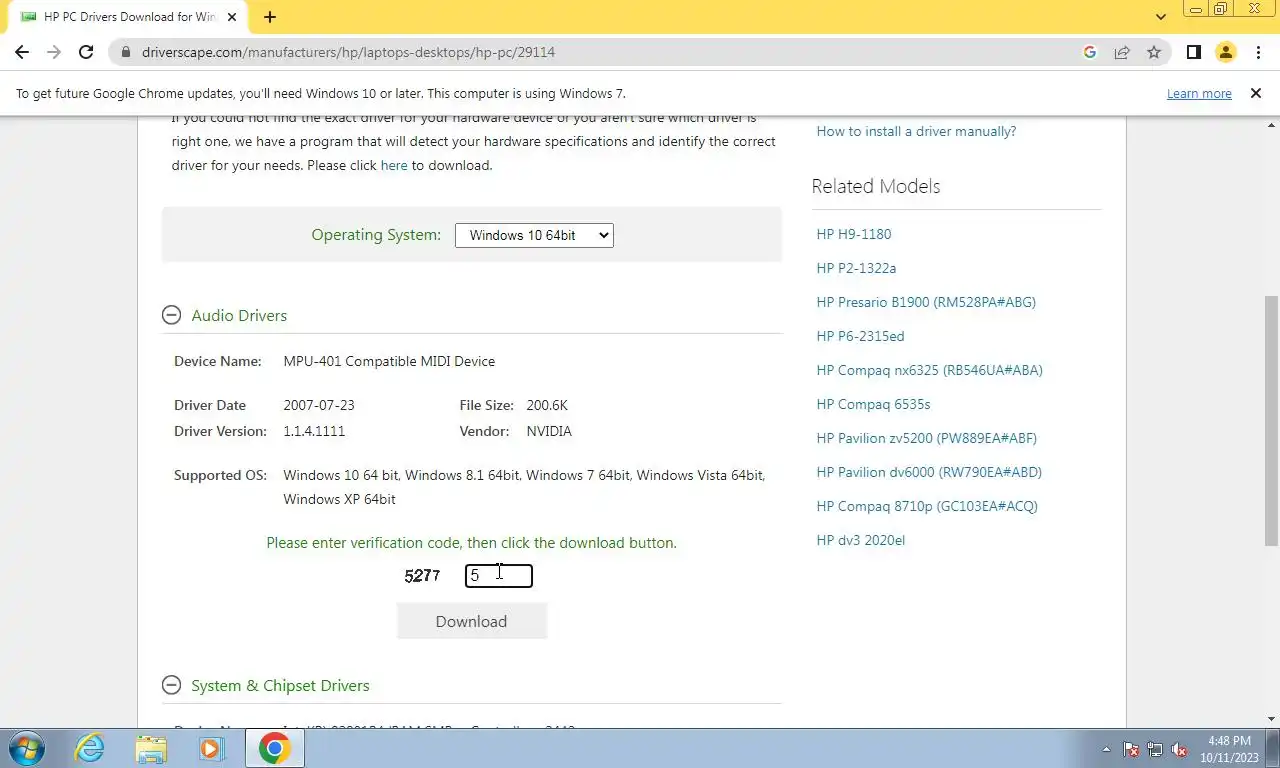Screen dimensions: 1280x768
Task: Open the HP H9-1180 model link
Action: (854, 234)
